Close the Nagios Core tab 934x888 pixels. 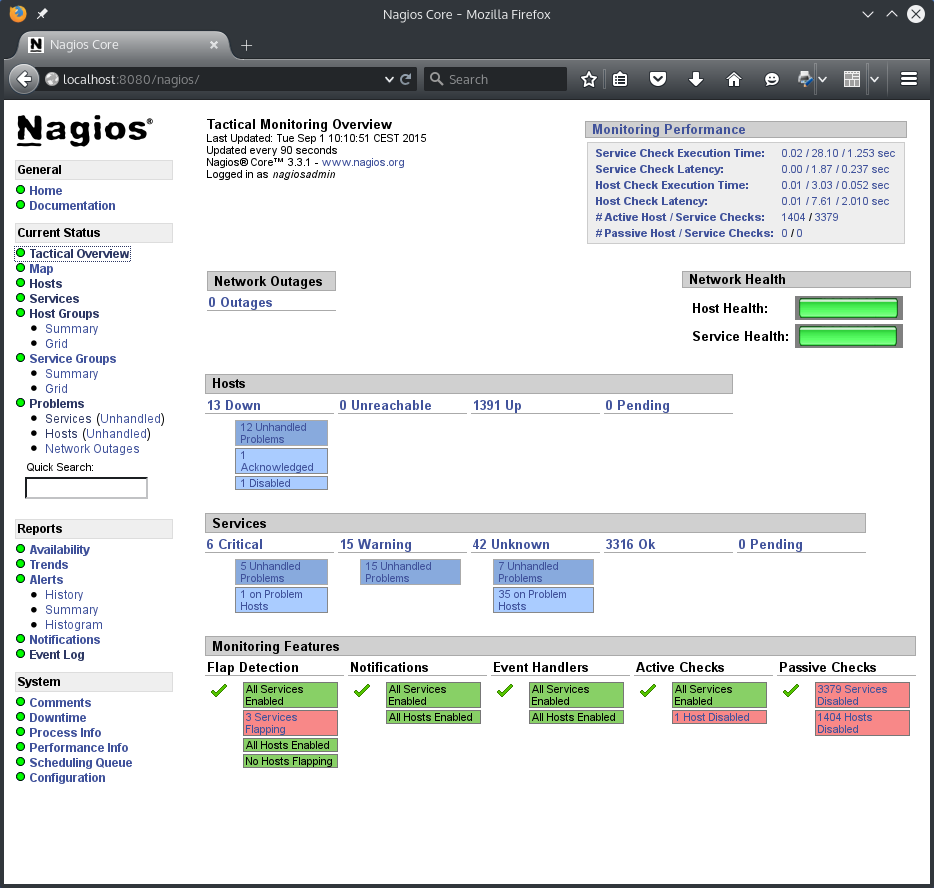pyautogui.click(x=214, y=45)
